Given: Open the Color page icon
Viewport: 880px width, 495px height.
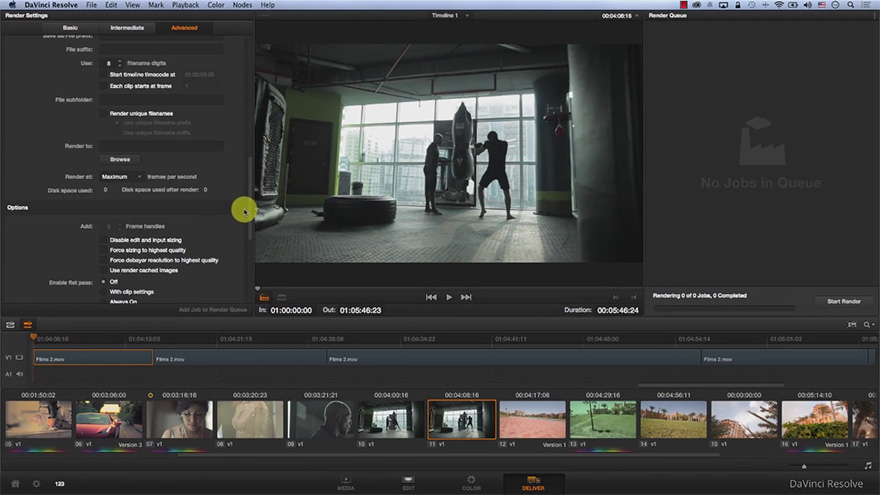Looking at the screenshot, I should (471, 482).
